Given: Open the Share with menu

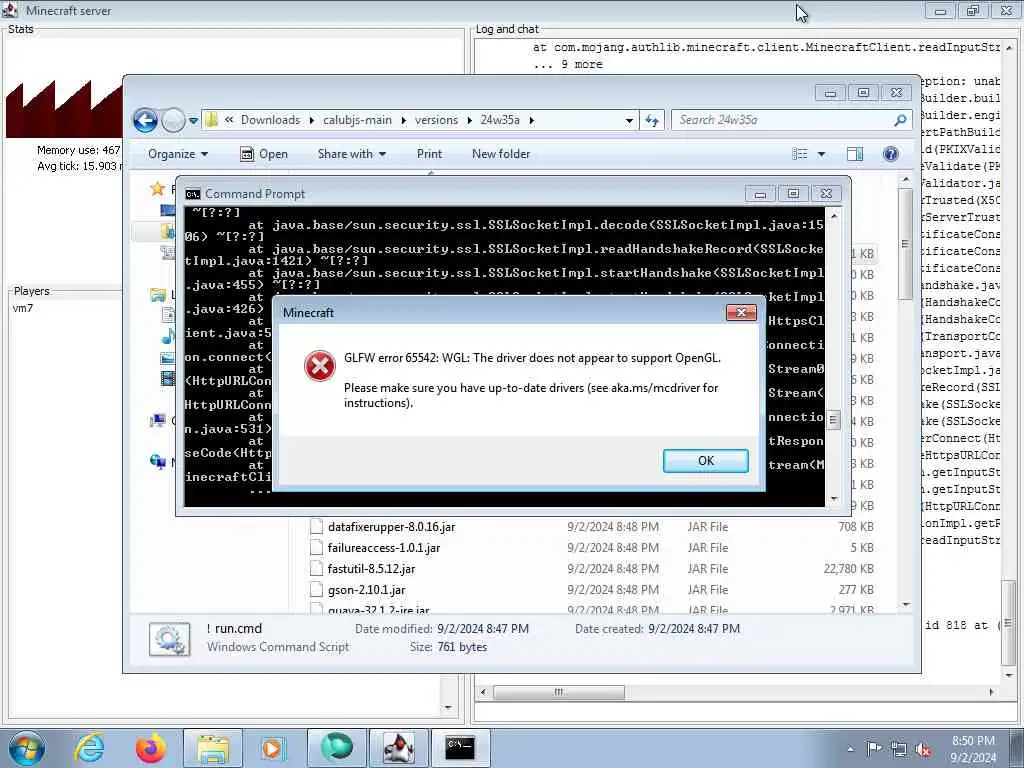Looking at the screenshot, I should pos(351,154).
